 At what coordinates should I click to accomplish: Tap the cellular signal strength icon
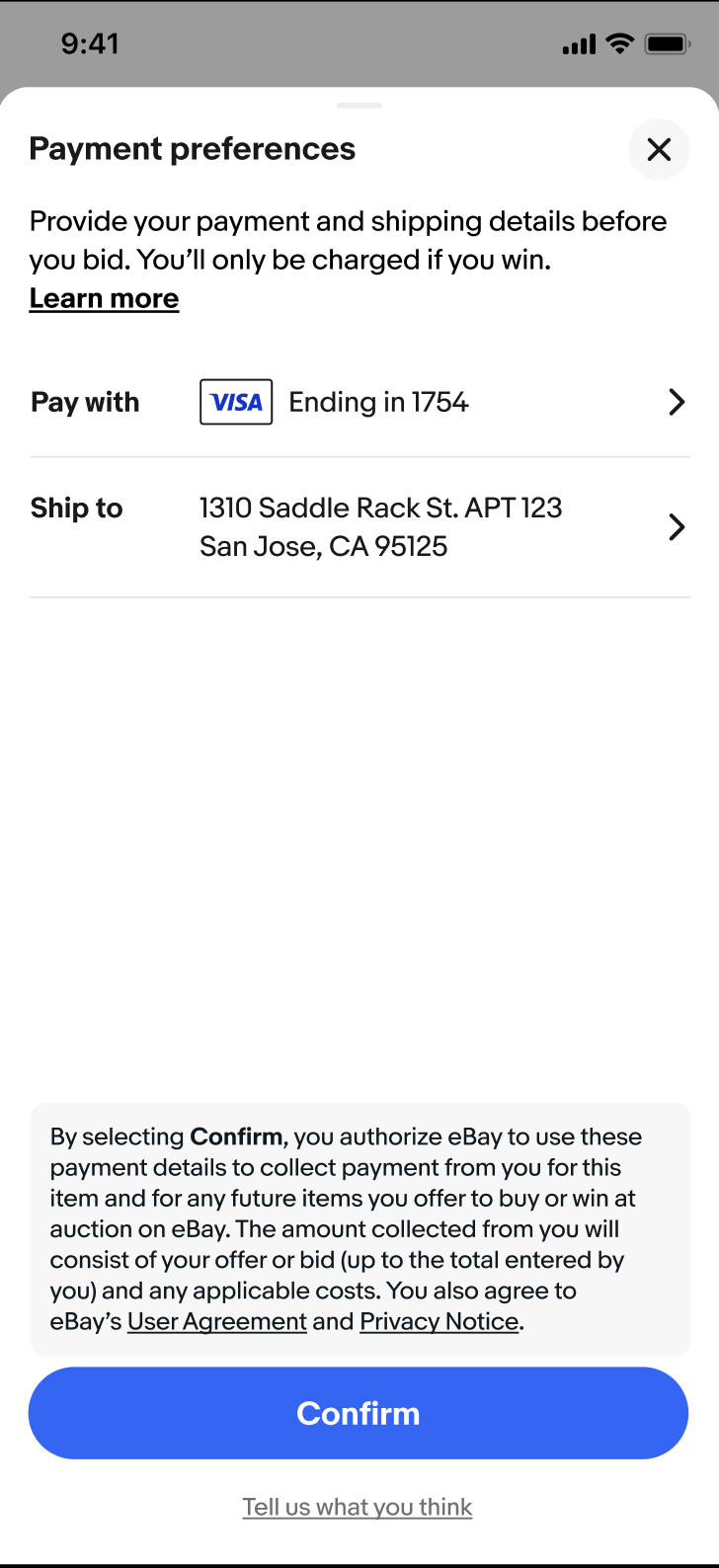click(x=579, y=44)
